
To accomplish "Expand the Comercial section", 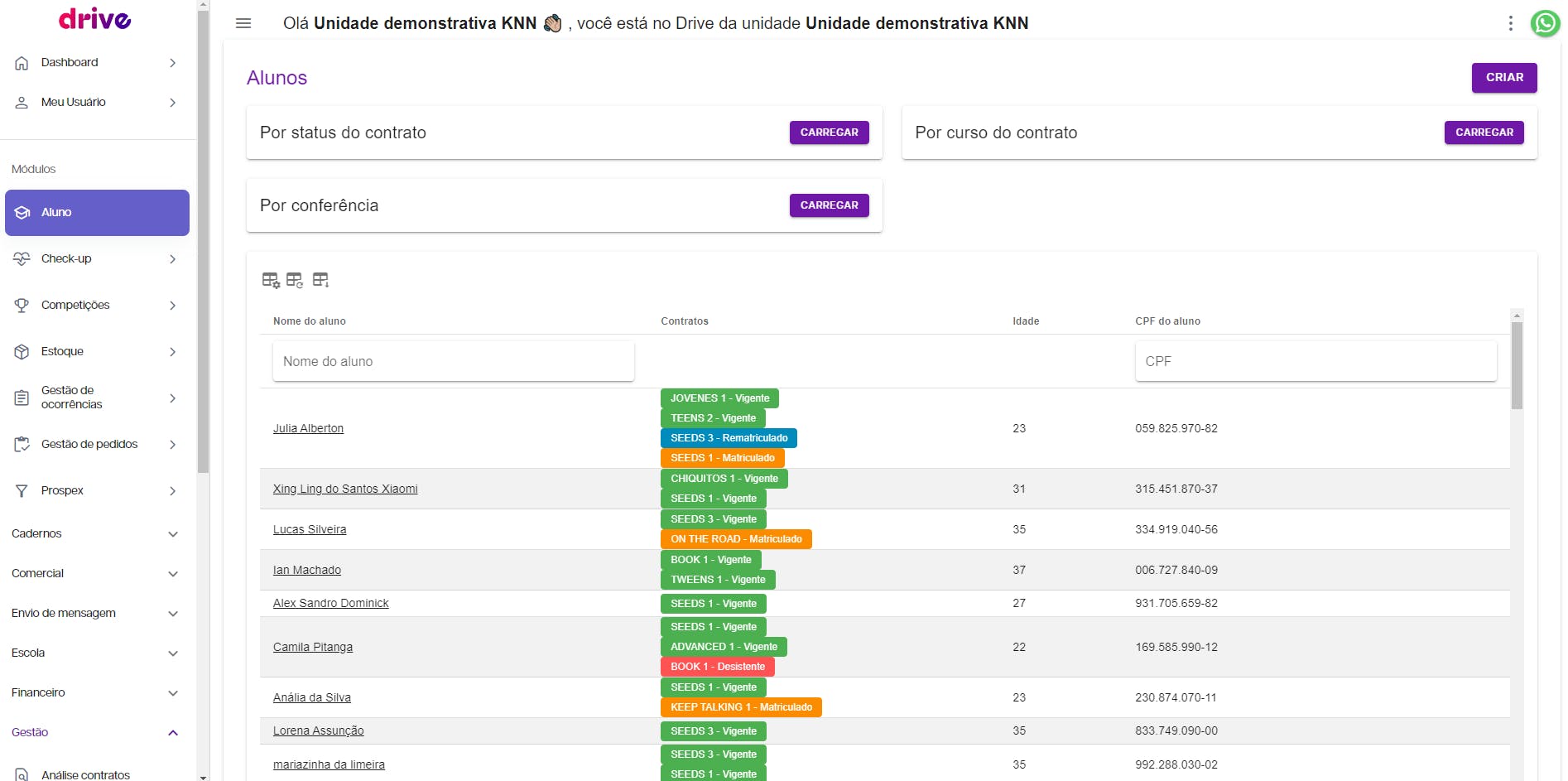I will tap(95, 574).
